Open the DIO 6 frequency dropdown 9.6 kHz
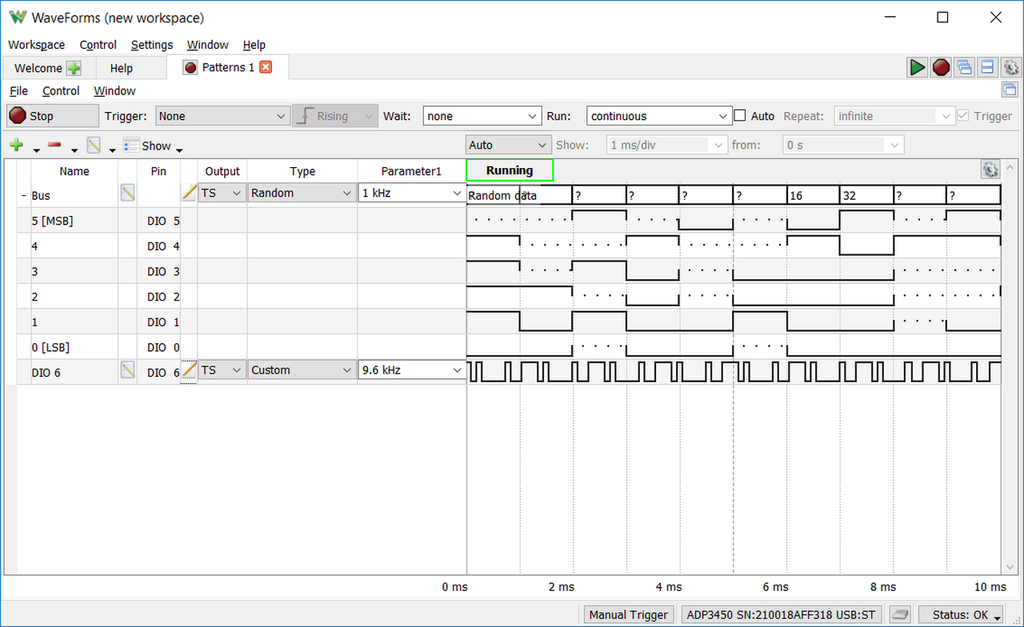1024x627 pixels. click(411, 370)
